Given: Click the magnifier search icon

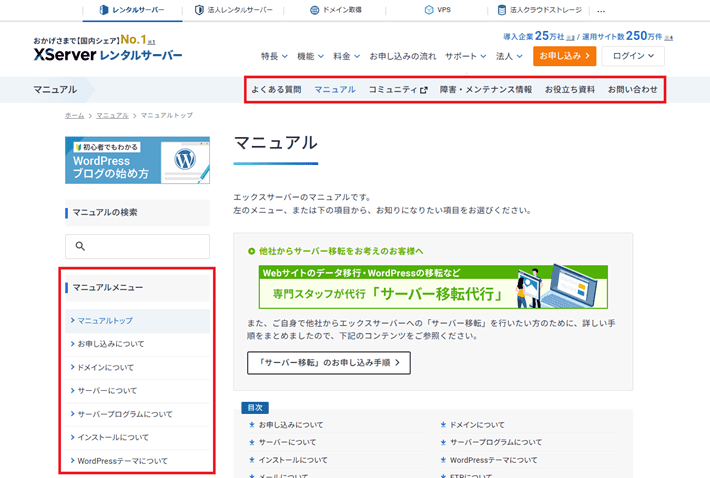Looking at the screenshot, I should pos(80,246).
